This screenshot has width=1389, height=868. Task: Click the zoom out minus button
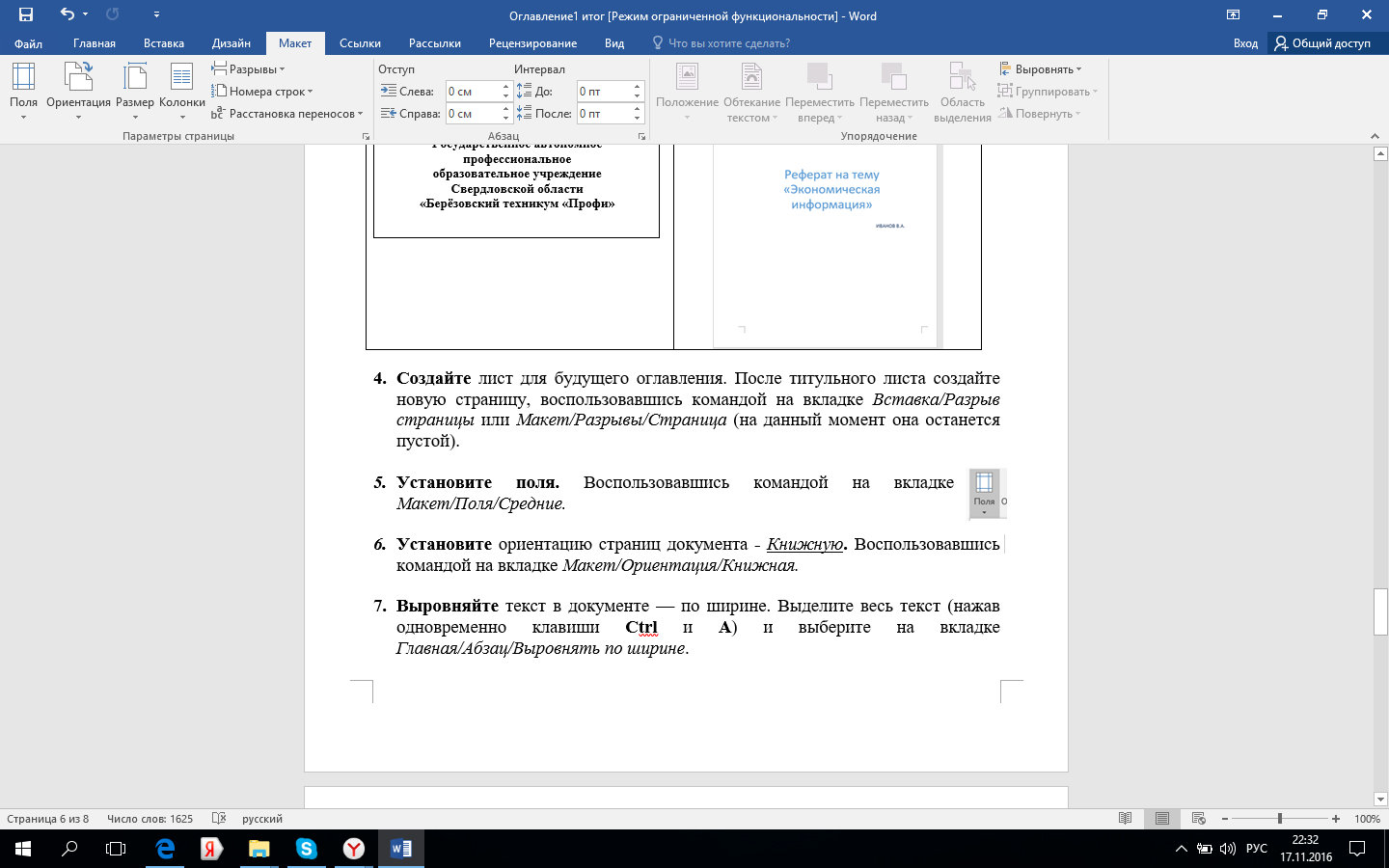pos(1225,819)
